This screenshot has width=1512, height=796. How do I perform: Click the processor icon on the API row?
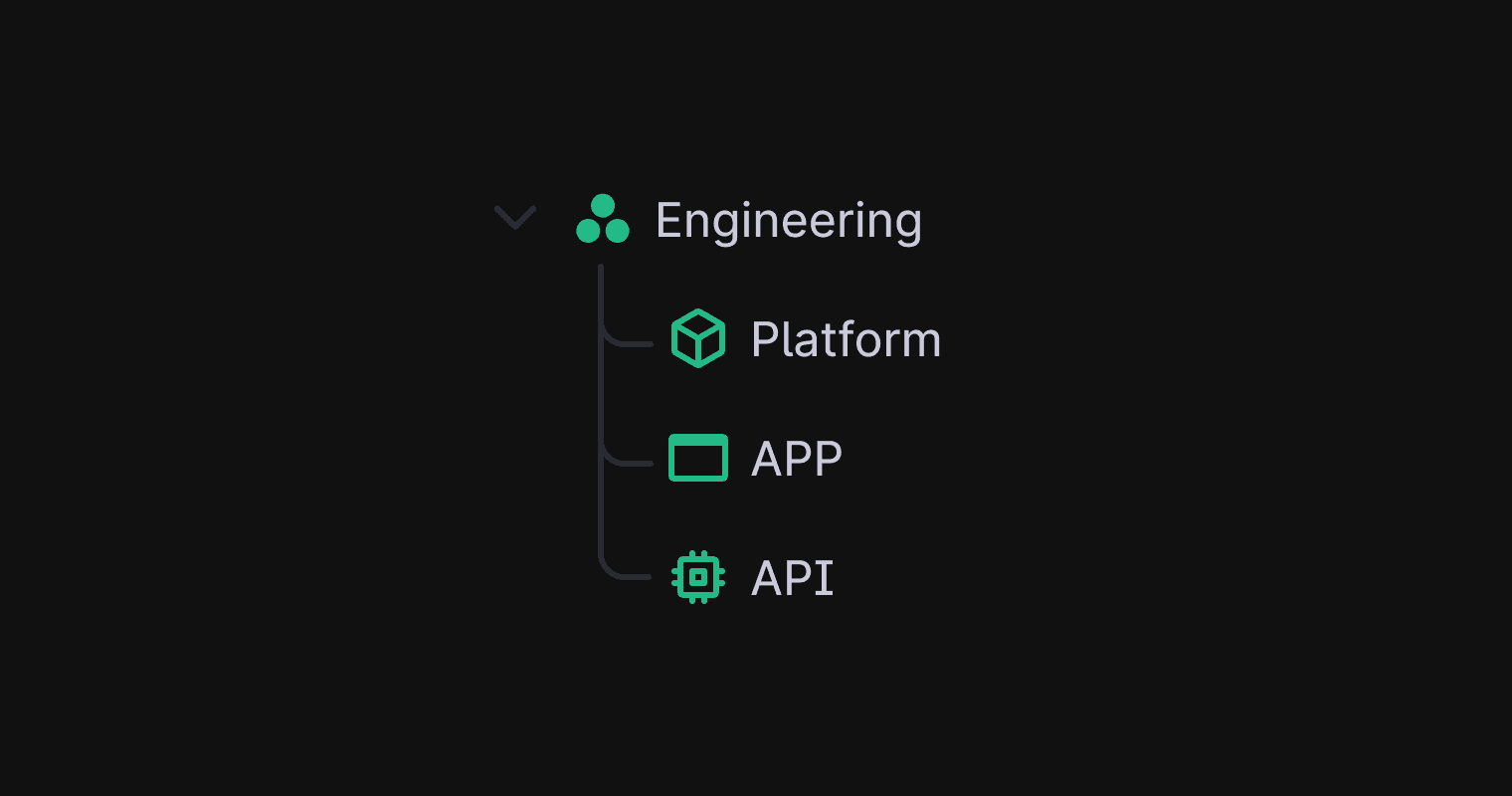(698, 576)
